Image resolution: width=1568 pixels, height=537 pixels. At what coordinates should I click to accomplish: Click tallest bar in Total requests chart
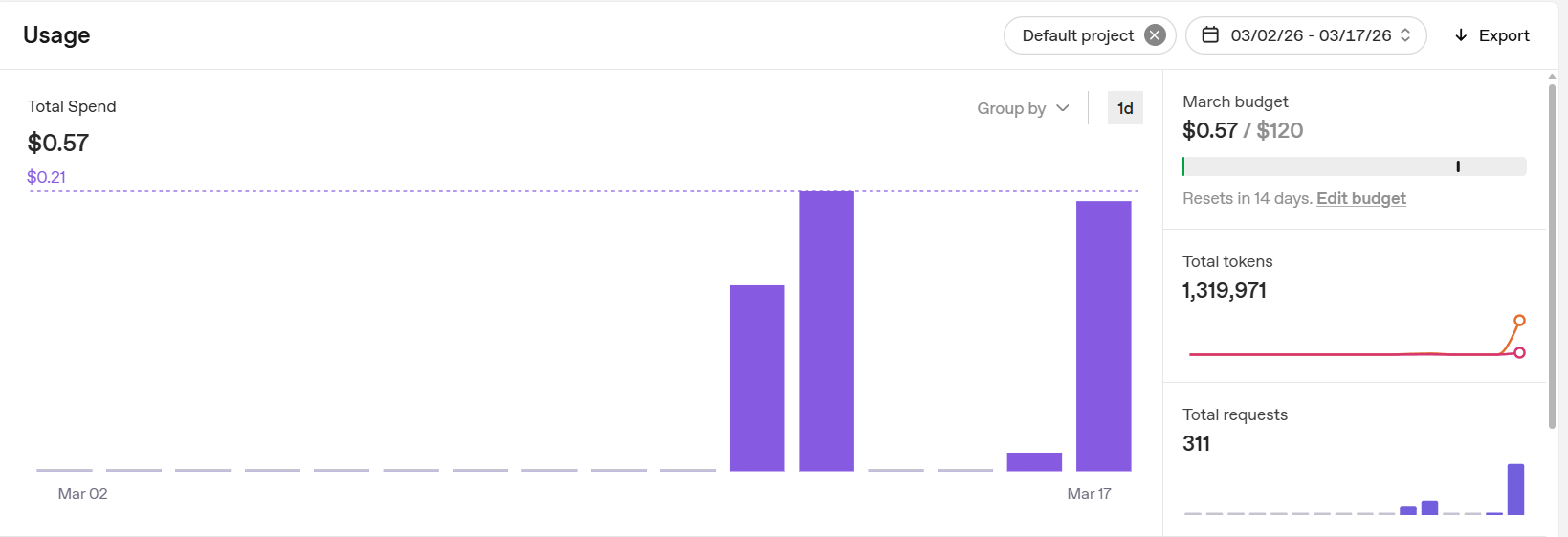click(1515, 489)
